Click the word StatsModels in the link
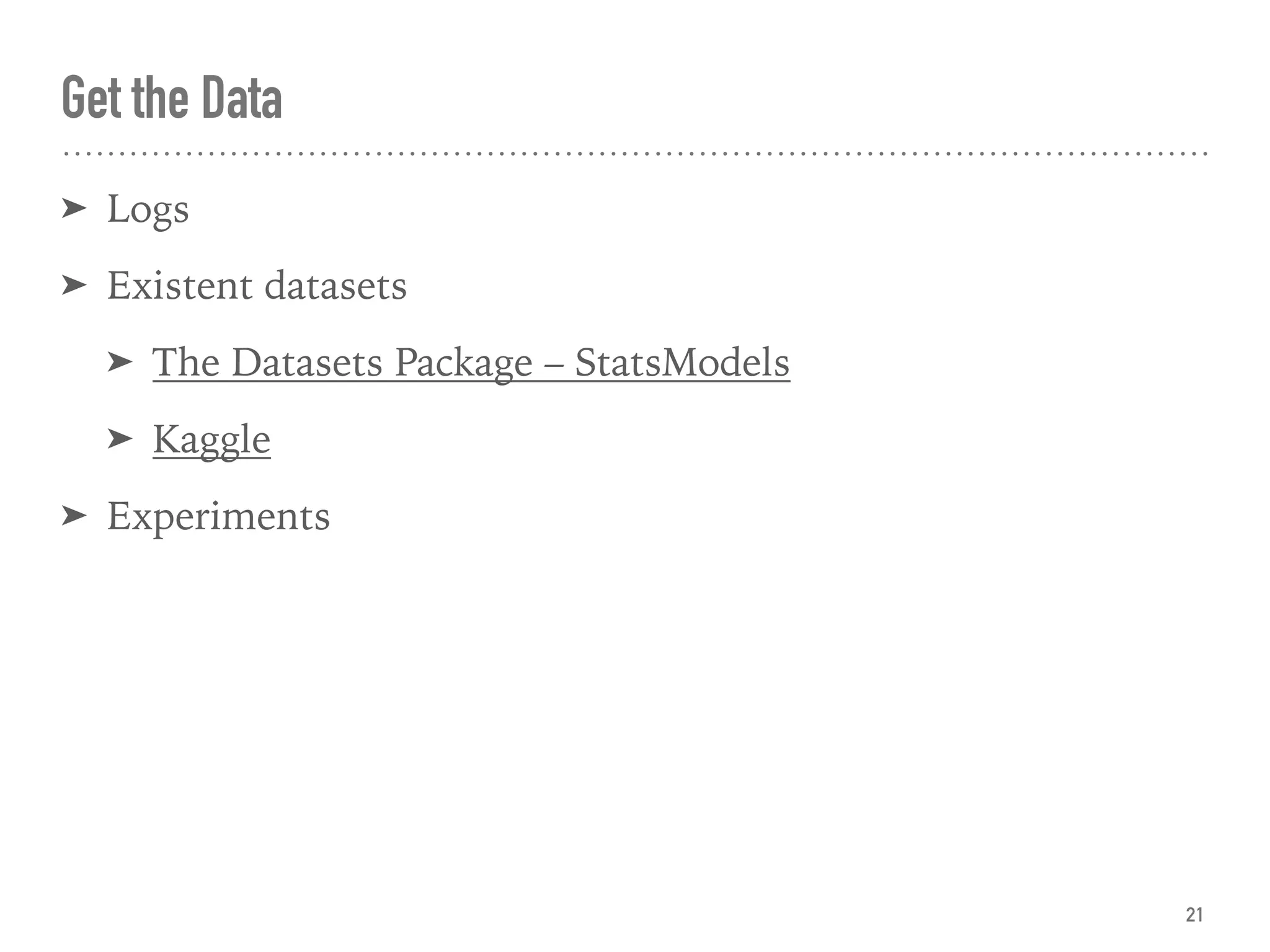The height and width of the screenshot is (952, 1270). click(x=682, y=363)
